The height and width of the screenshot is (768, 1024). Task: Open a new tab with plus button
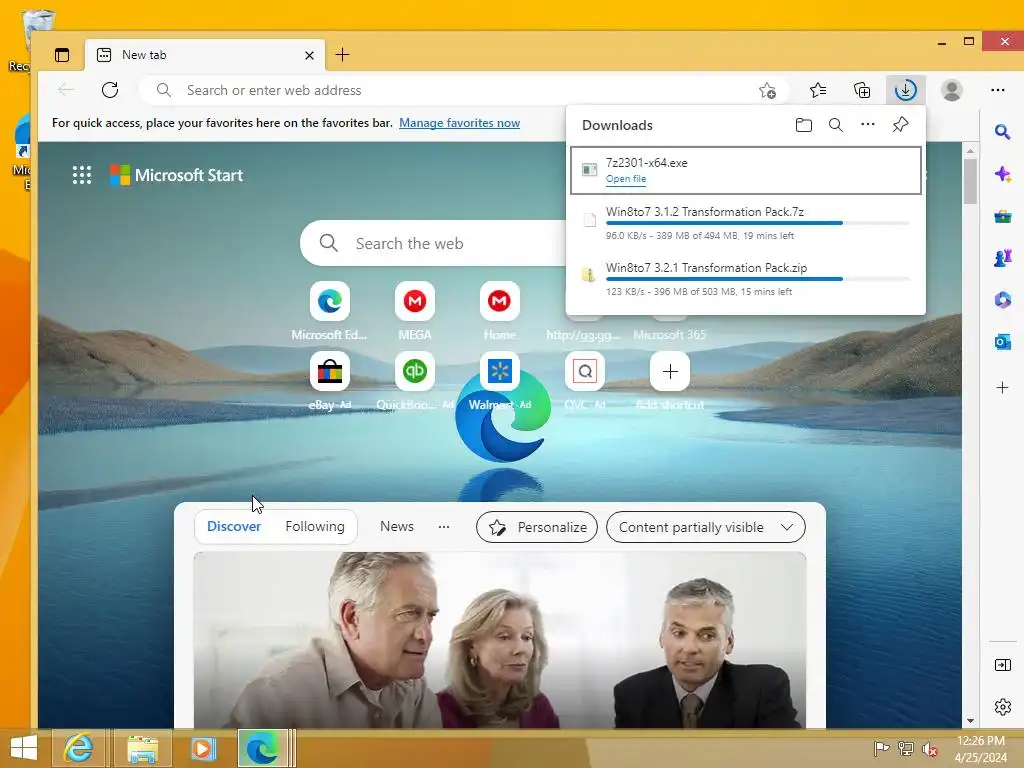coord(342,55)
